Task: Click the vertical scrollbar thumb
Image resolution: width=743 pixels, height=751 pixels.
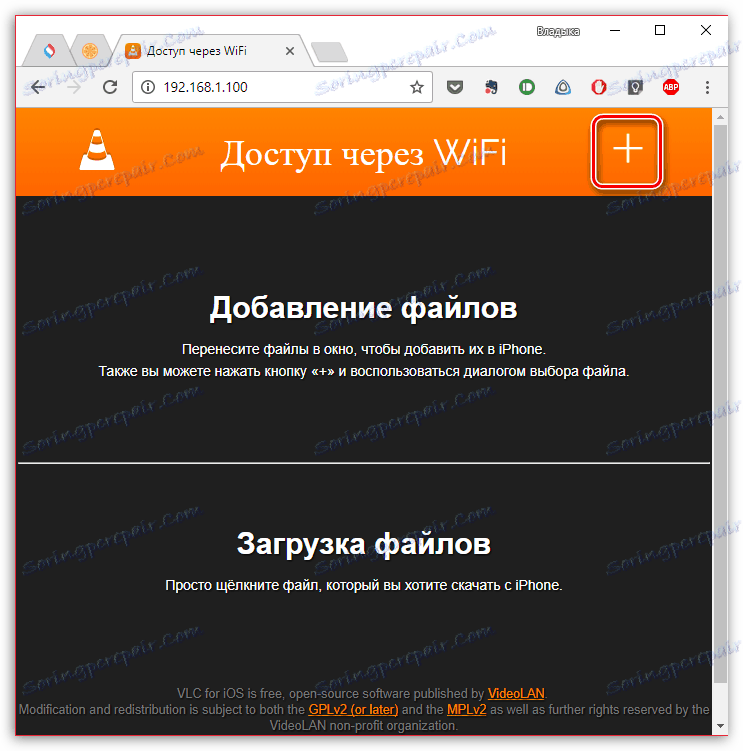Action: 720,403
